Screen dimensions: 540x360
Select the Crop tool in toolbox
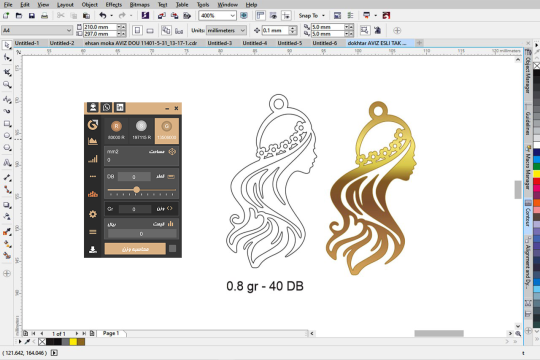(7, 72)
